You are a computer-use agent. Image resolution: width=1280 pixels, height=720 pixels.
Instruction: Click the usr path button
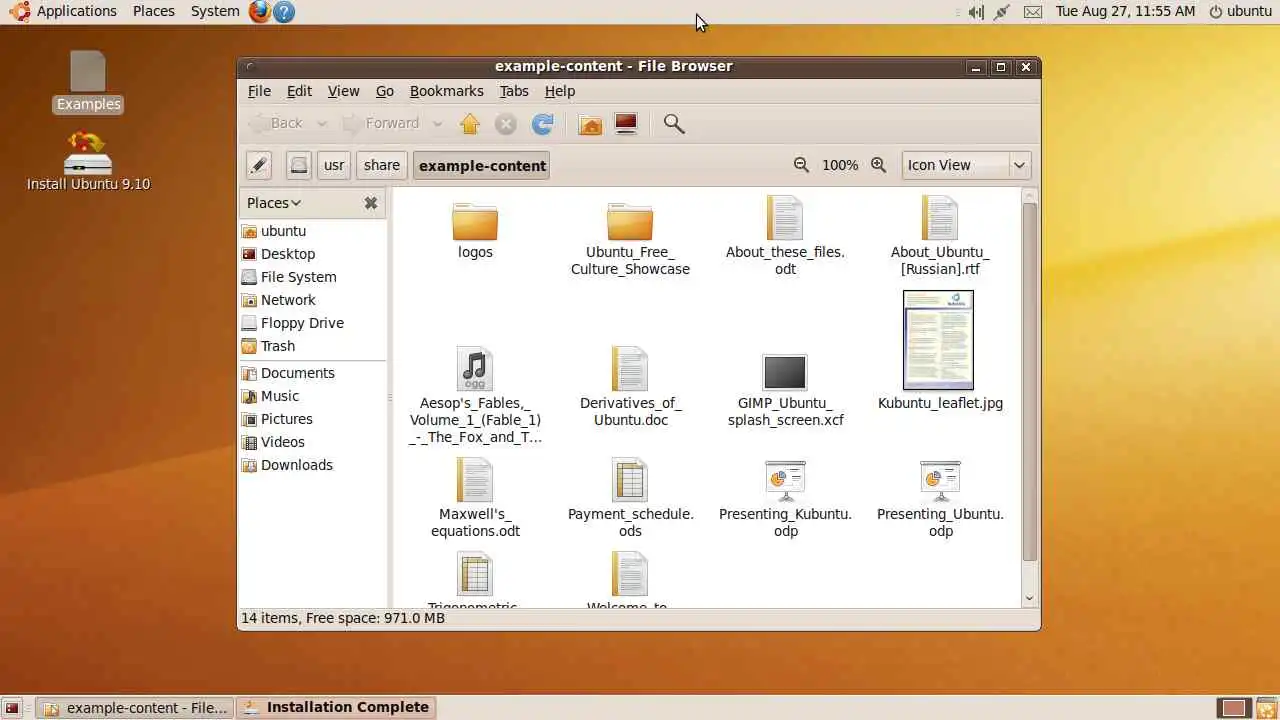coord(334,165)
